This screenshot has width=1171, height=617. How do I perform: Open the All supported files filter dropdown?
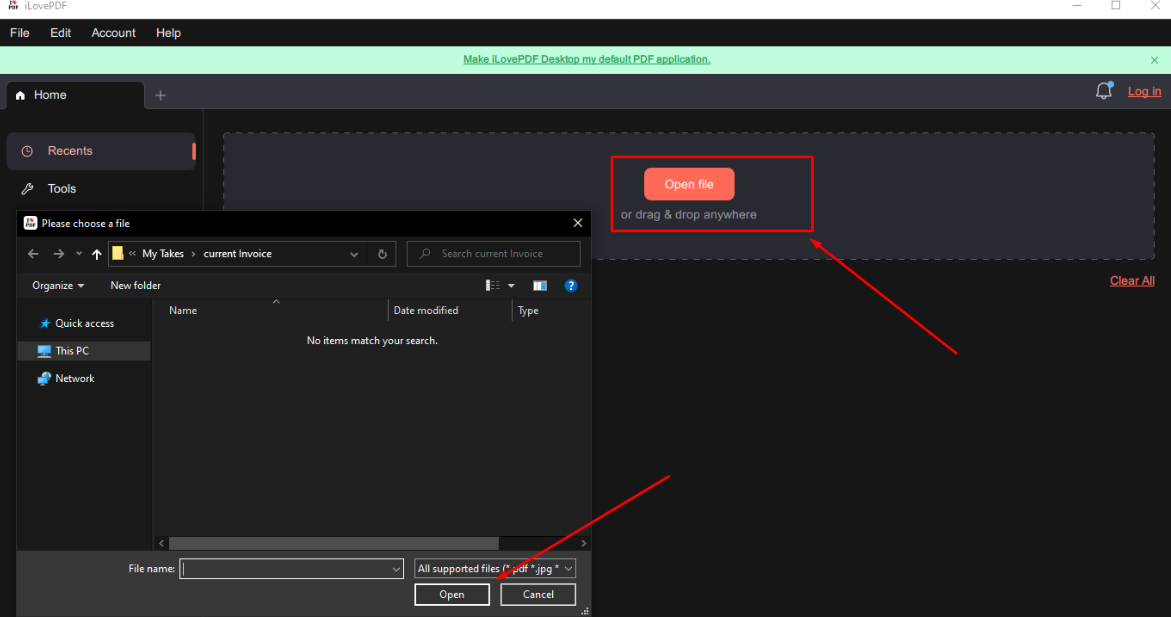click(x=494, y=568)
